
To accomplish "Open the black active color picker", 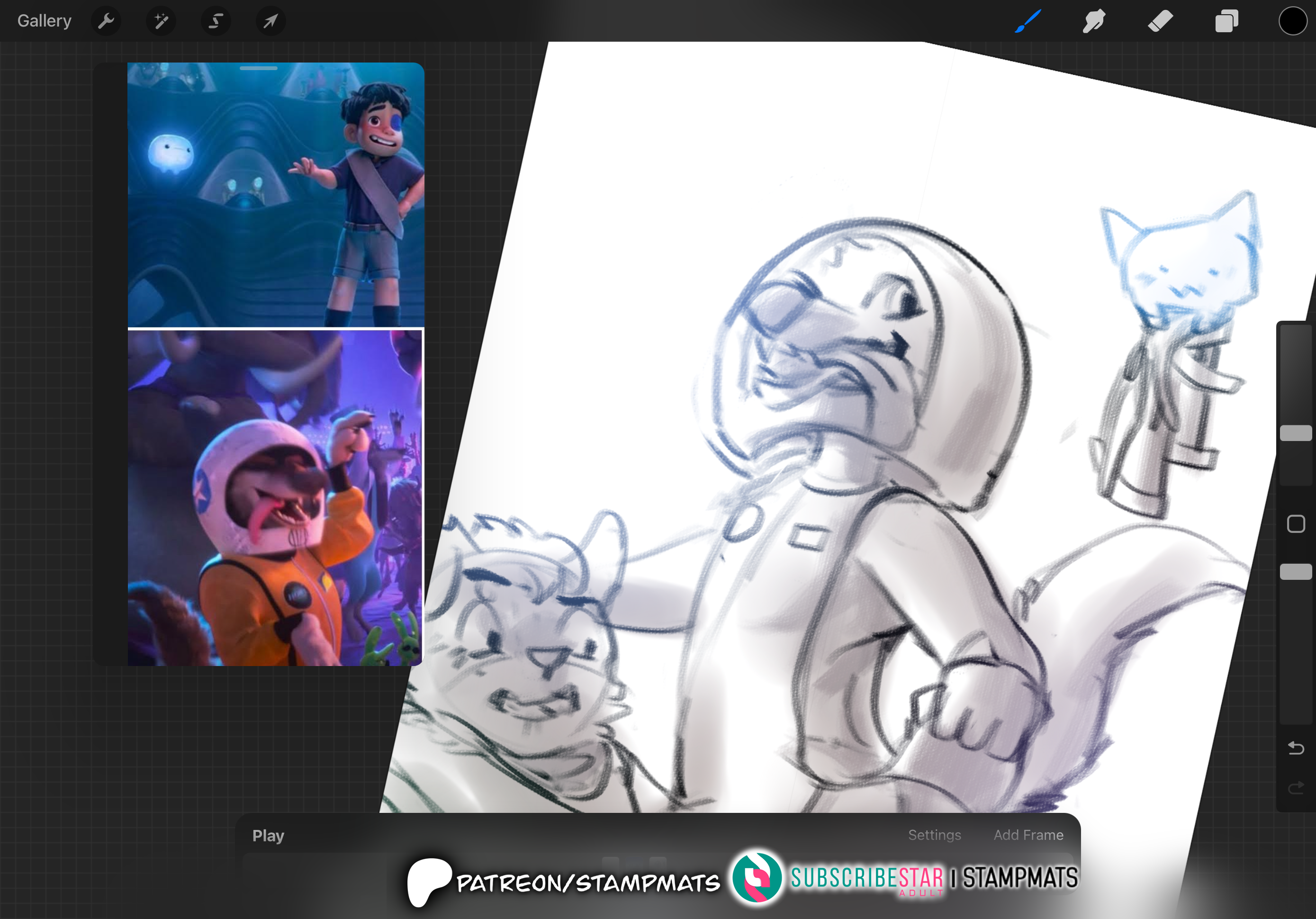I will pyautogui.click(x=1292, y=21).
